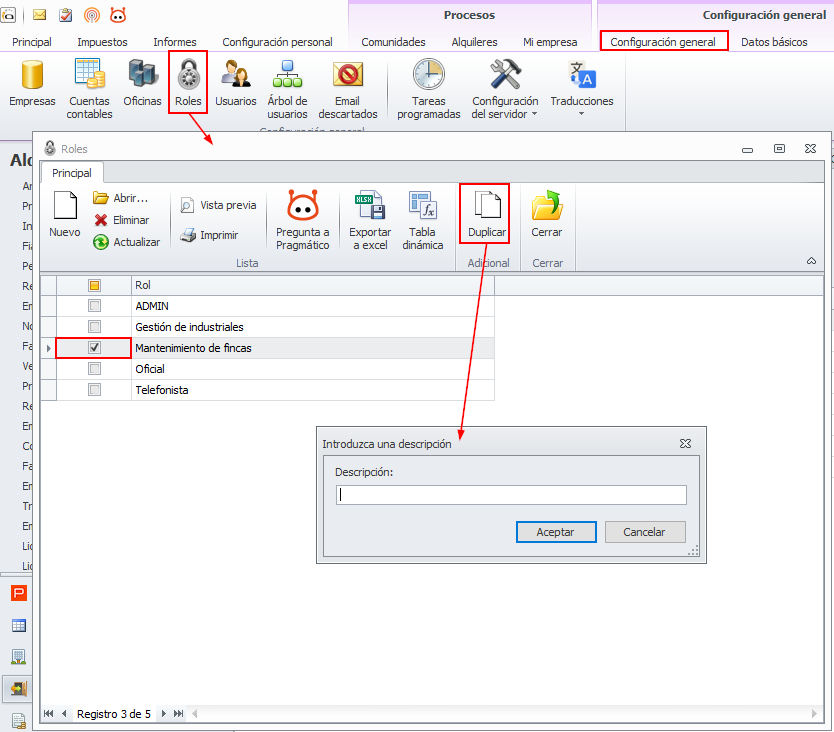
Task: Open the Configuración personal tab
Action: [x=277, y=42]
